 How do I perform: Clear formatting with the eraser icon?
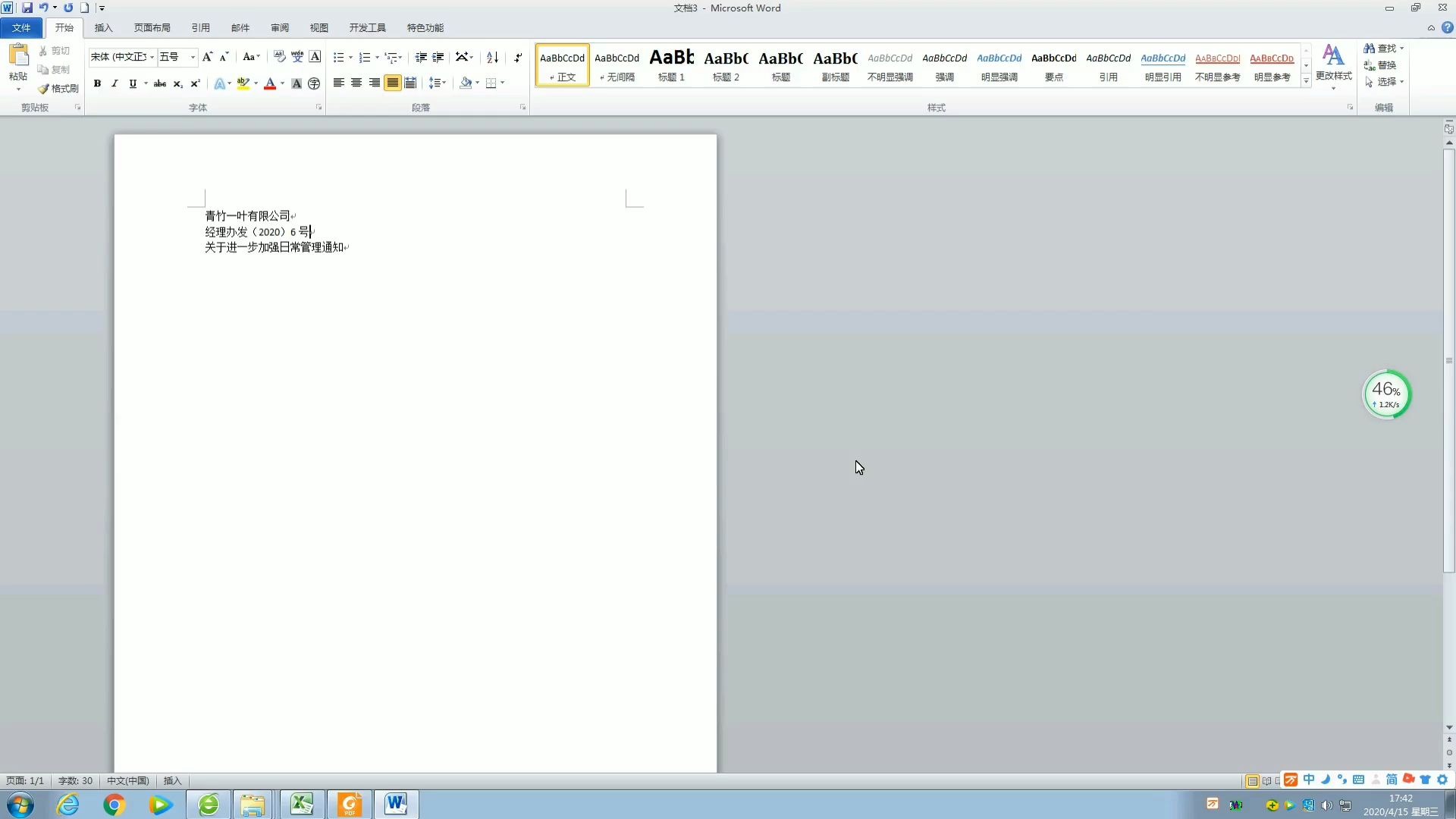click(279, 57)
